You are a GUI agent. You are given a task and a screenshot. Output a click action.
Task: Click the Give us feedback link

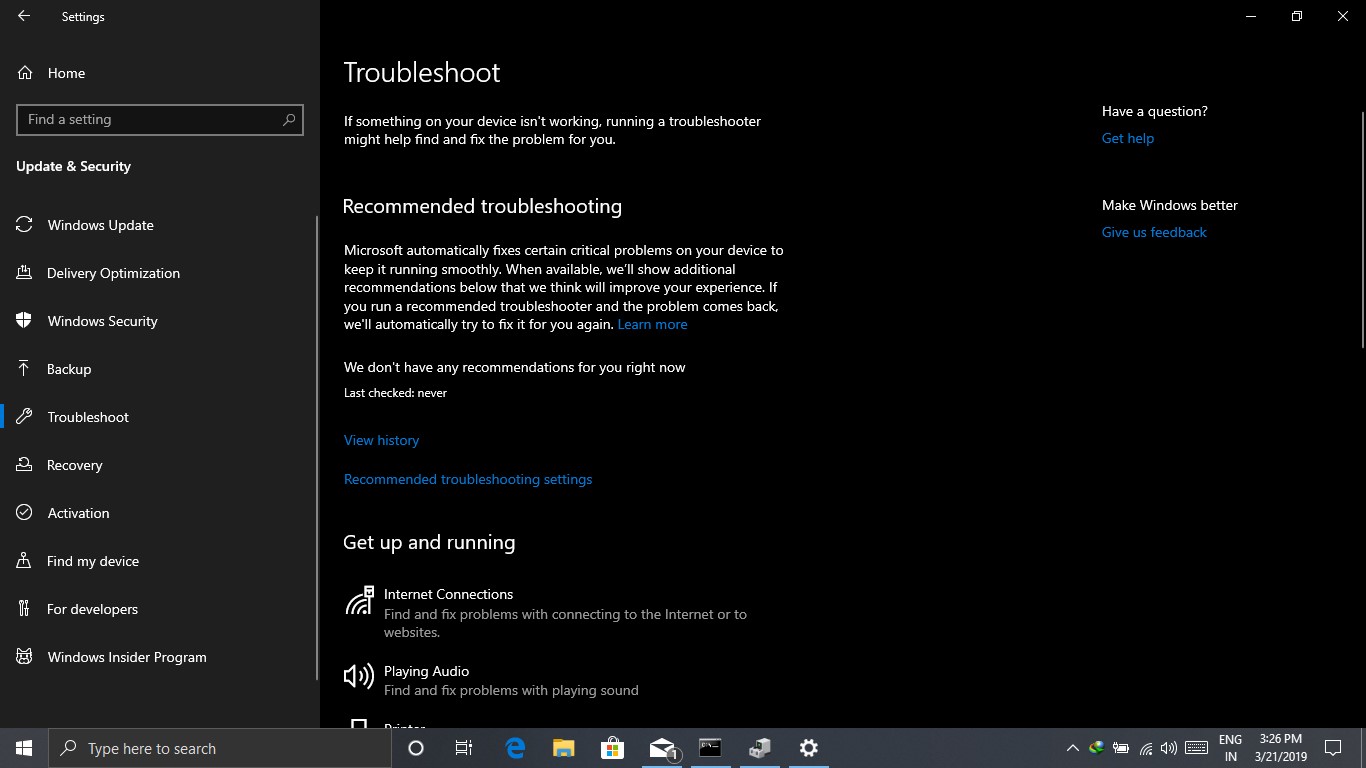tap(1154, 232)
